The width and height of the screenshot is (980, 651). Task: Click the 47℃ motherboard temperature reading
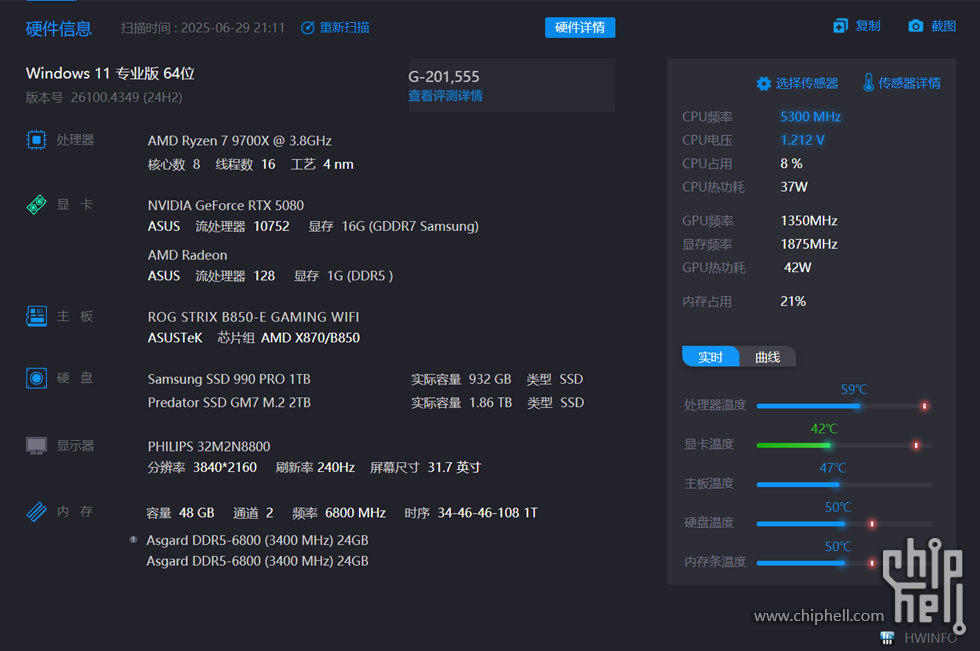pyautogui.click(x=832, y=468)
